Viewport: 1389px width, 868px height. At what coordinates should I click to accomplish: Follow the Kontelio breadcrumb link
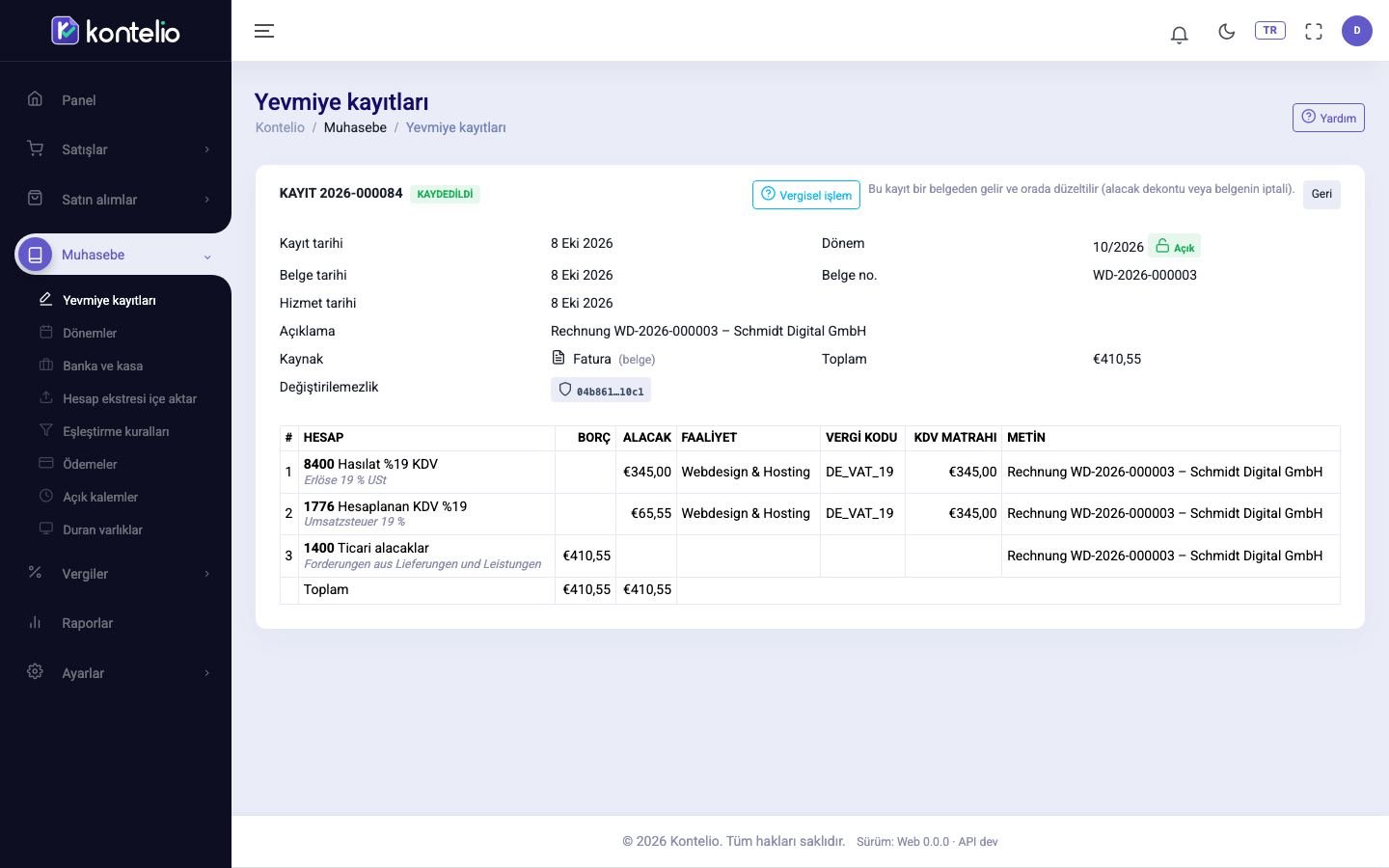[280, 127]
